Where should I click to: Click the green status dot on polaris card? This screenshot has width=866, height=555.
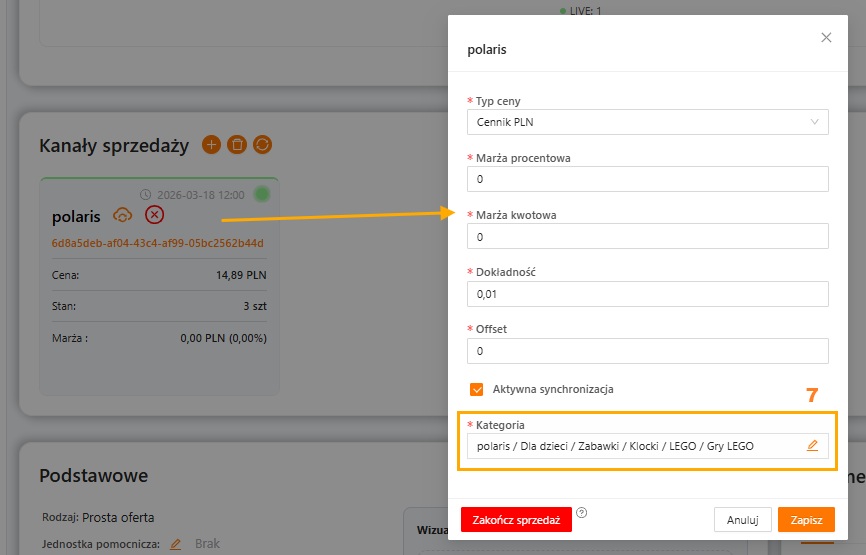(x=262, y=194)
